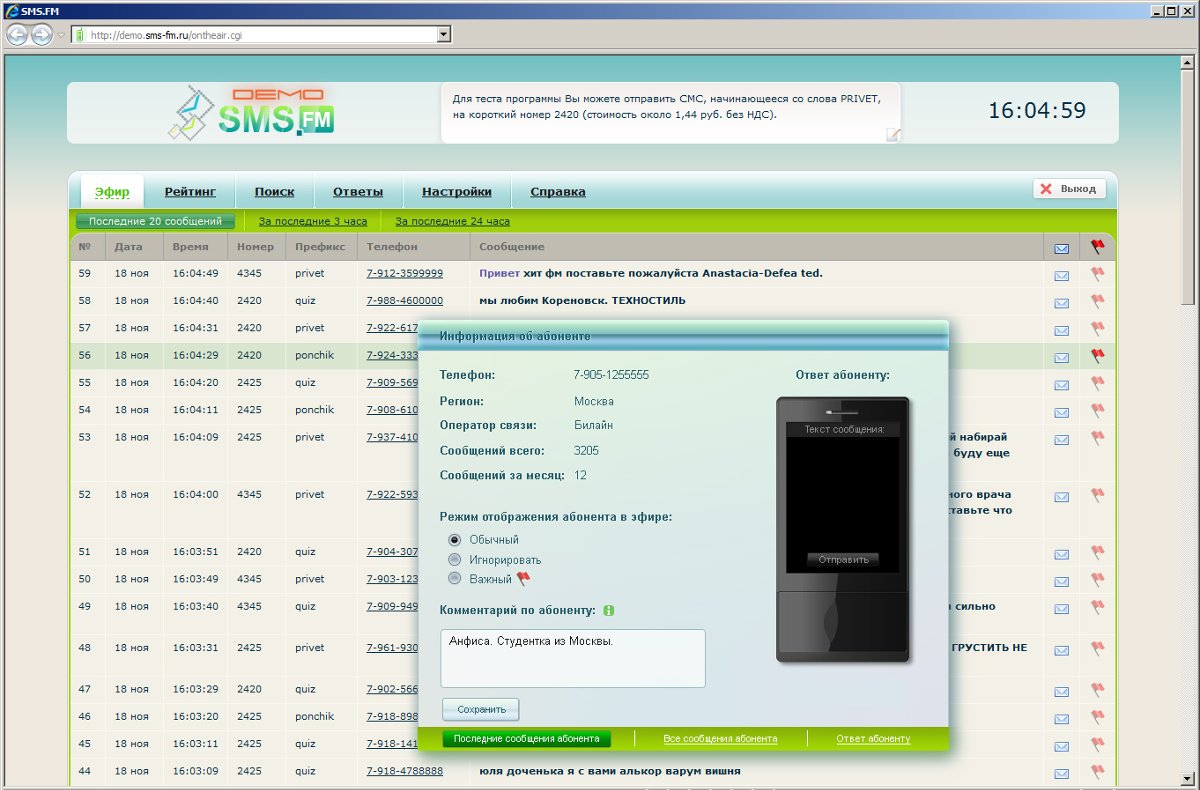This screenshot has height=790, width=1200.
Task: Click Сохранить button in subscriber dialog
Action: click(481, 710)
